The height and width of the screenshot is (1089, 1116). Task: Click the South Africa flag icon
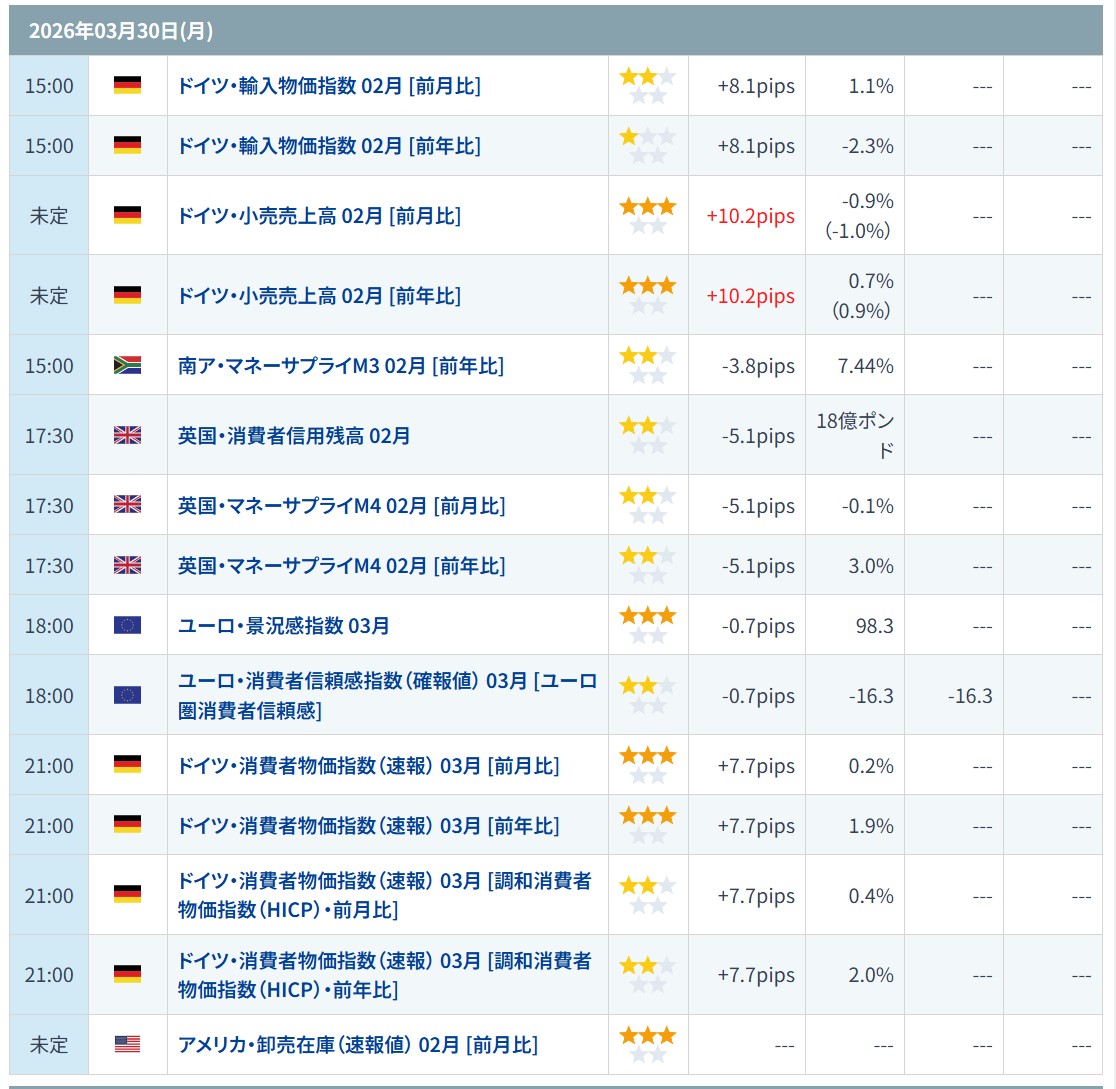point(127,365)
